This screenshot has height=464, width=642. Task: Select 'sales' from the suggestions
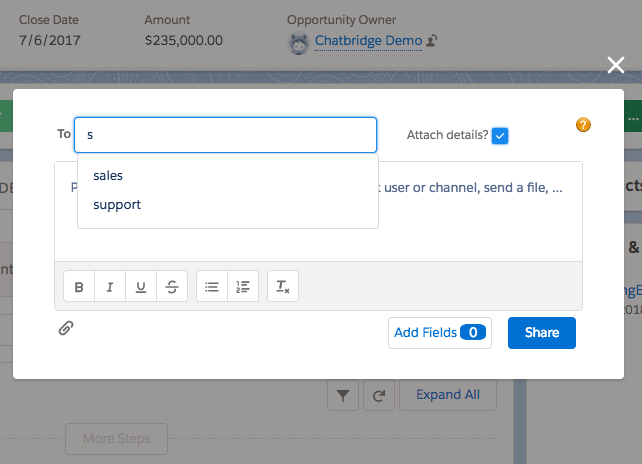click(108, 176)
